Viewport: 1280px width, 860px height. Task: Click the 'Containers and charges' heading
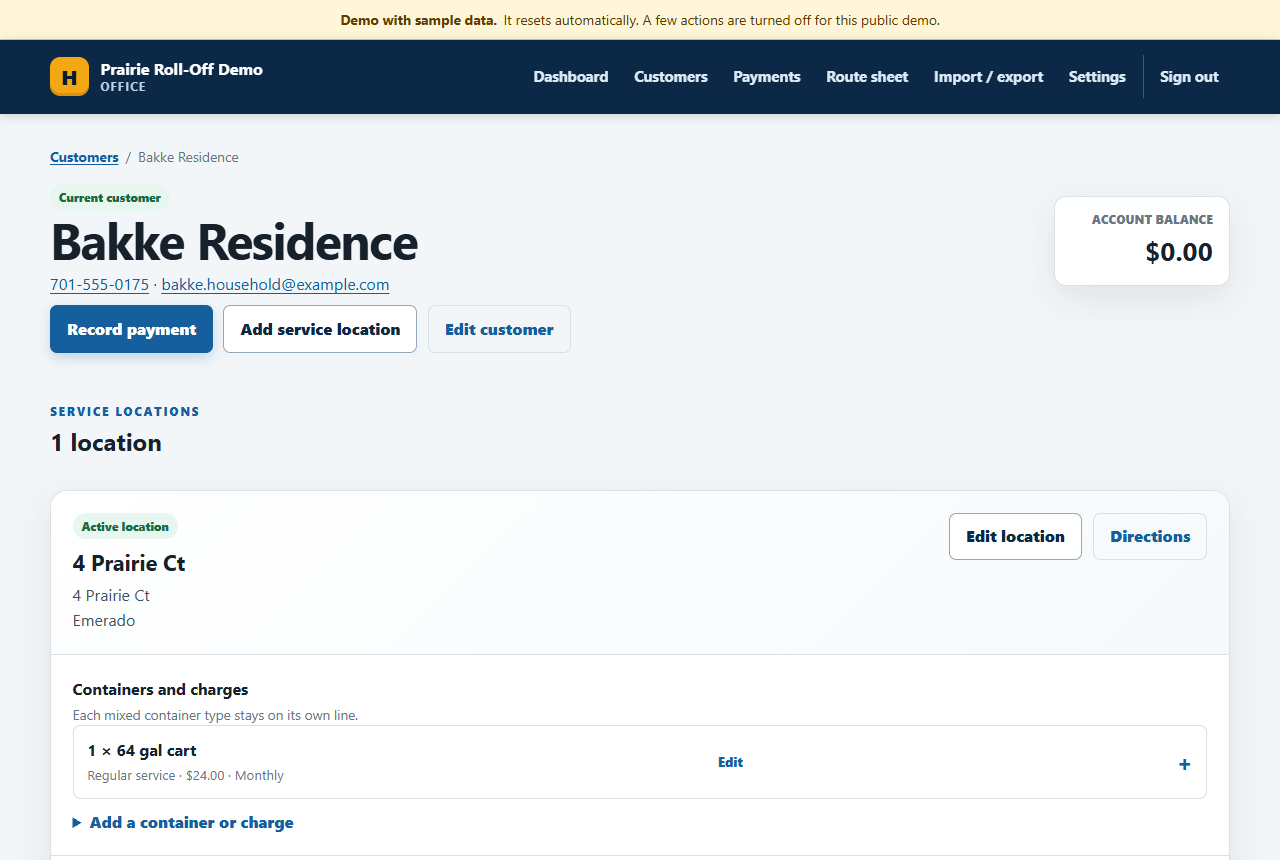tap(161, 690)
